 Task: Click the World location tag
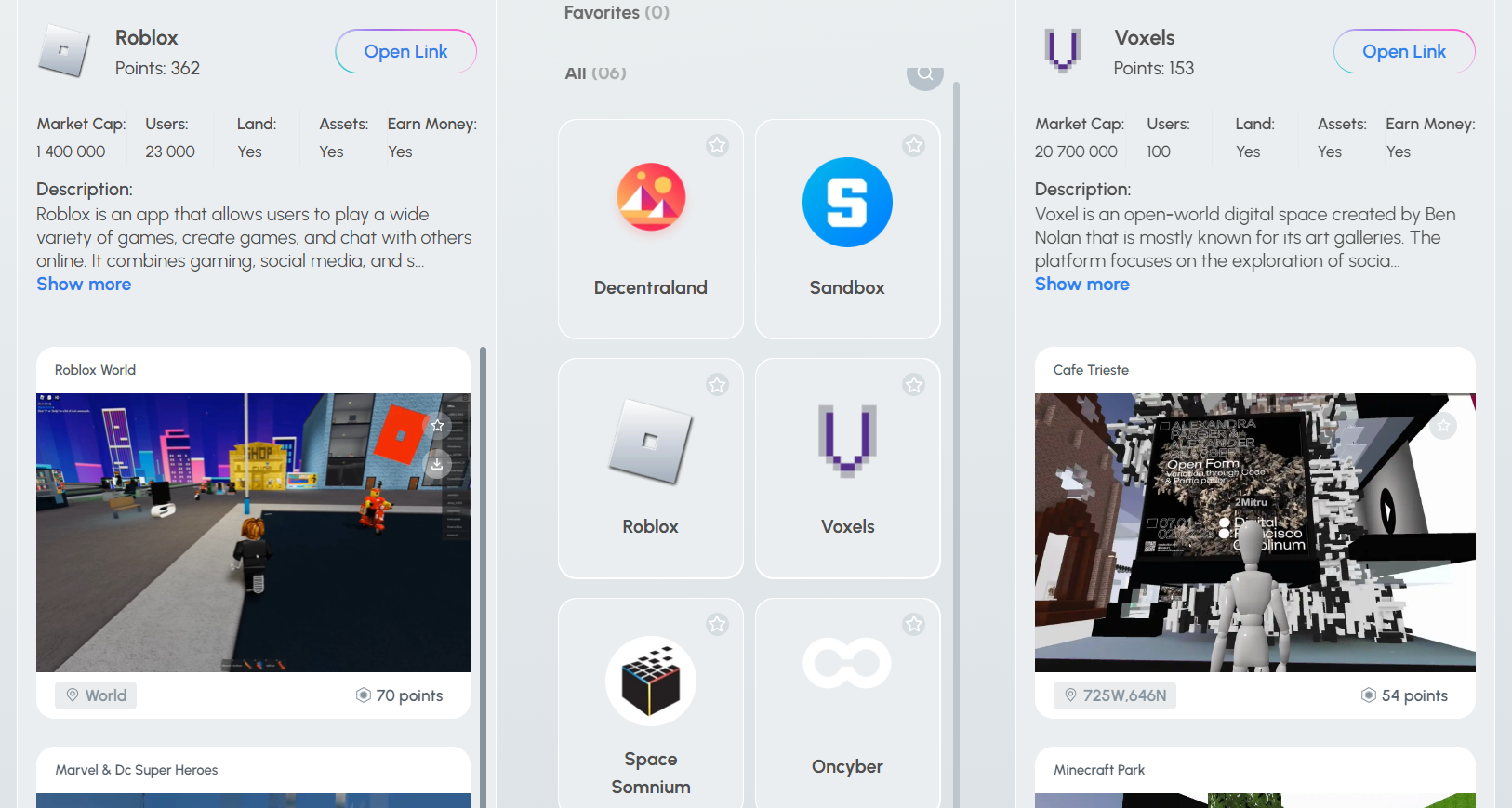[96, 695]
